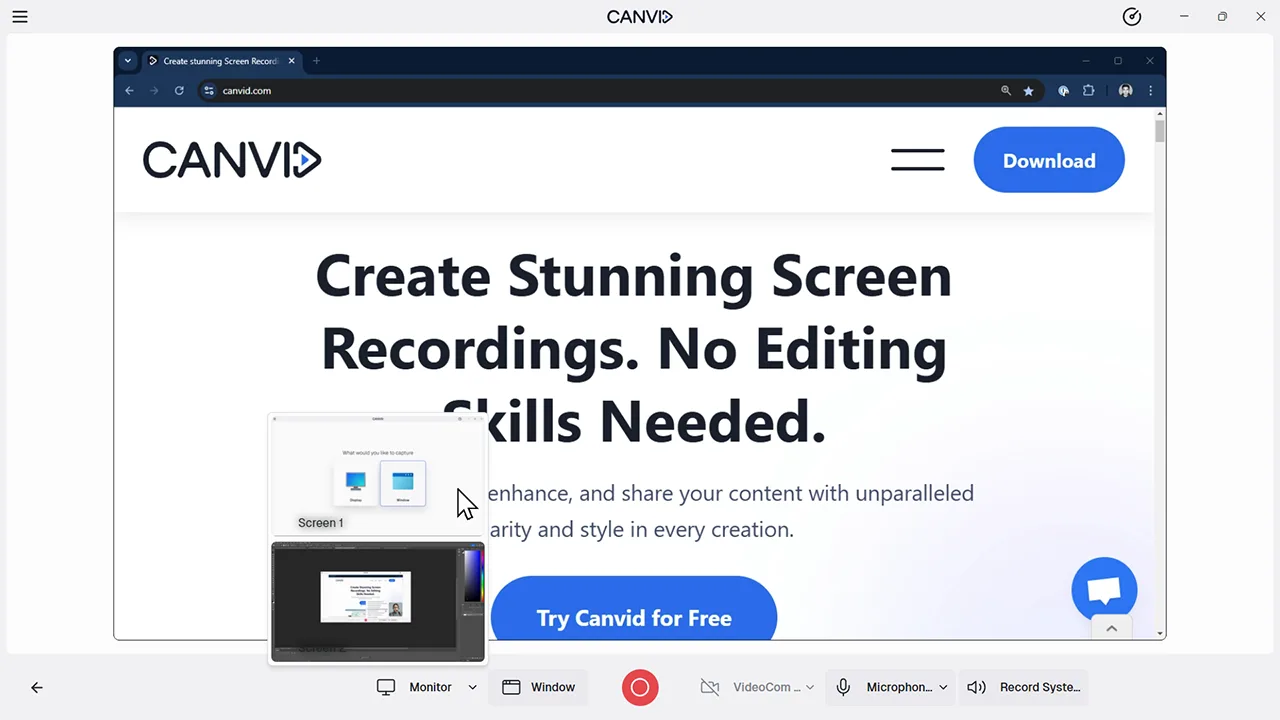Click the performance gauge icon top-right

click(1131, 16)
